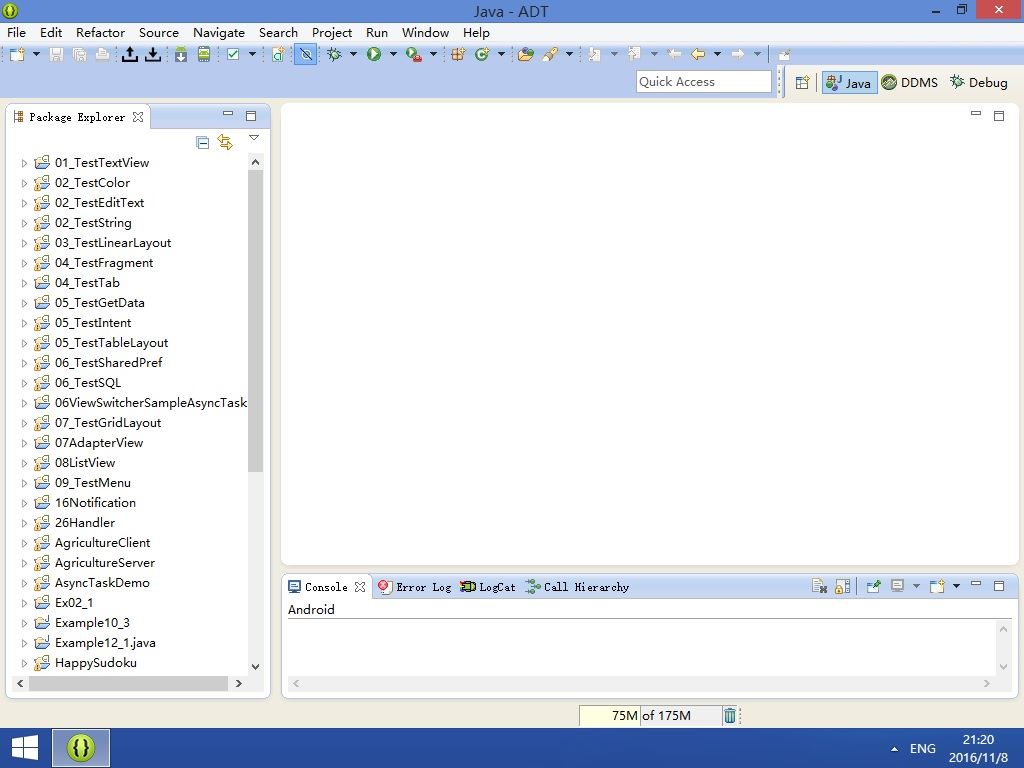Click the Forward arrow toolbar icon
This screenshot has height=768, width=1024.
pos(738,55)
